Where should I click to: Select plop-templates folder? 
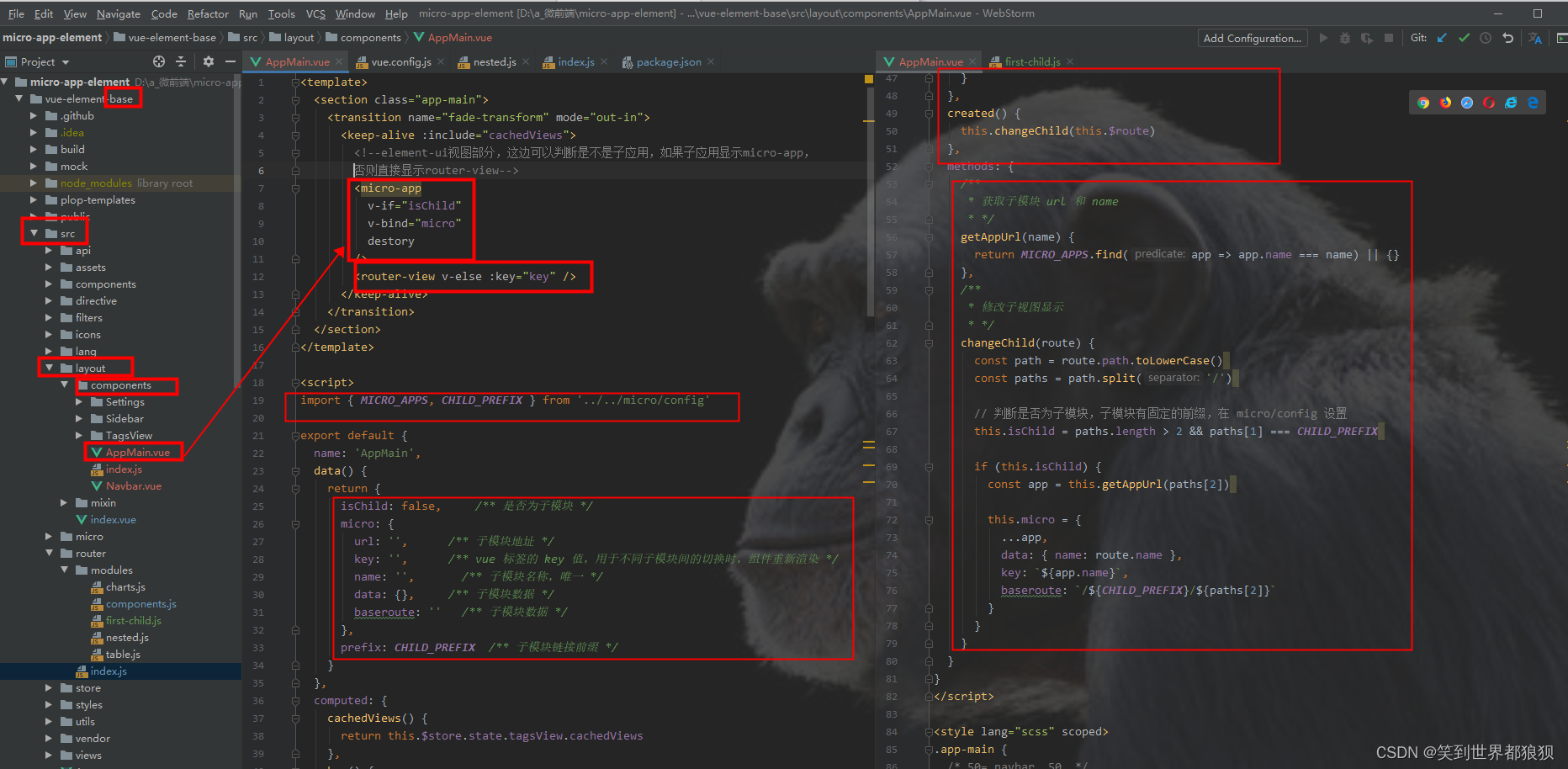(98, 199)
